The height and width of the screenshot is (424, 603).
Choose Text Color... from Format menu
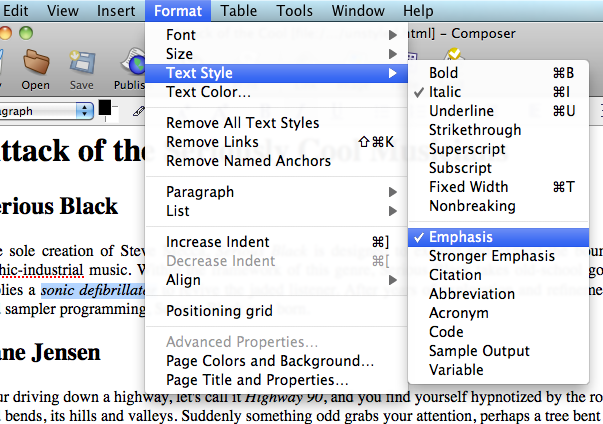208,93
